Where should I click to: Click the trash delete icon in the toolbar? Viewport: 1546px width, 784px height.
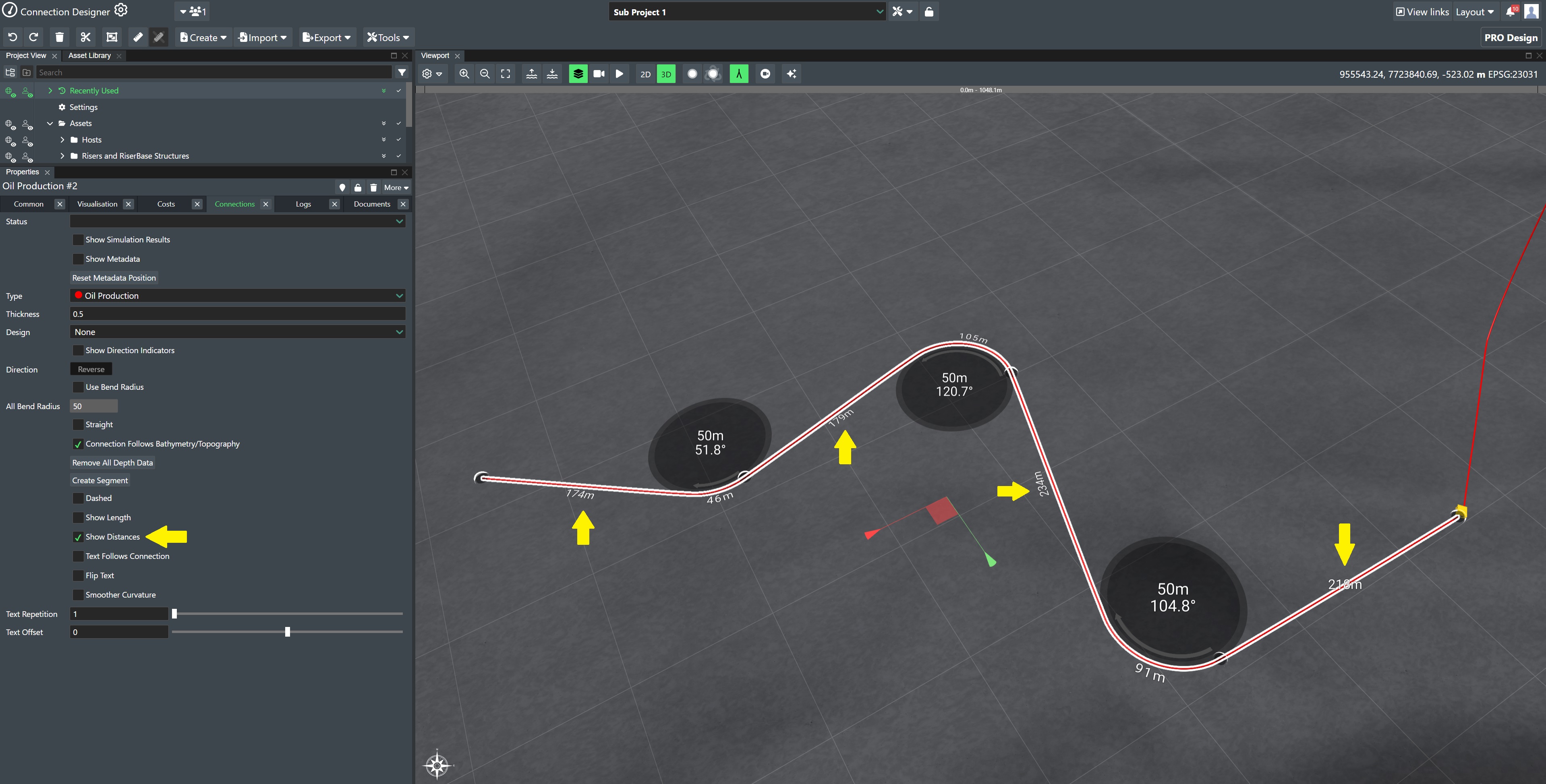(59, 37)
